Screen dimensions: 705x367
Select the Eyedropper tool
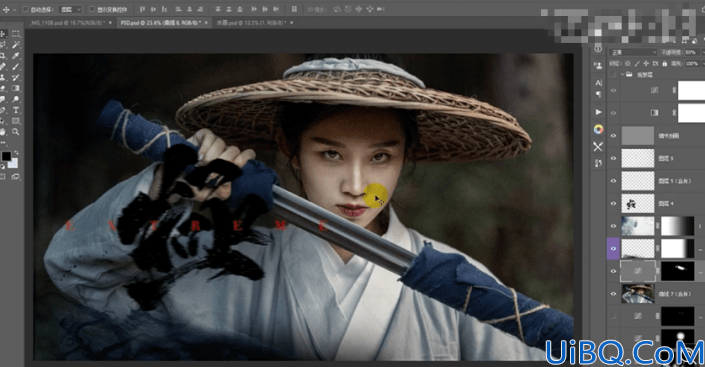(x=16, y=56)
